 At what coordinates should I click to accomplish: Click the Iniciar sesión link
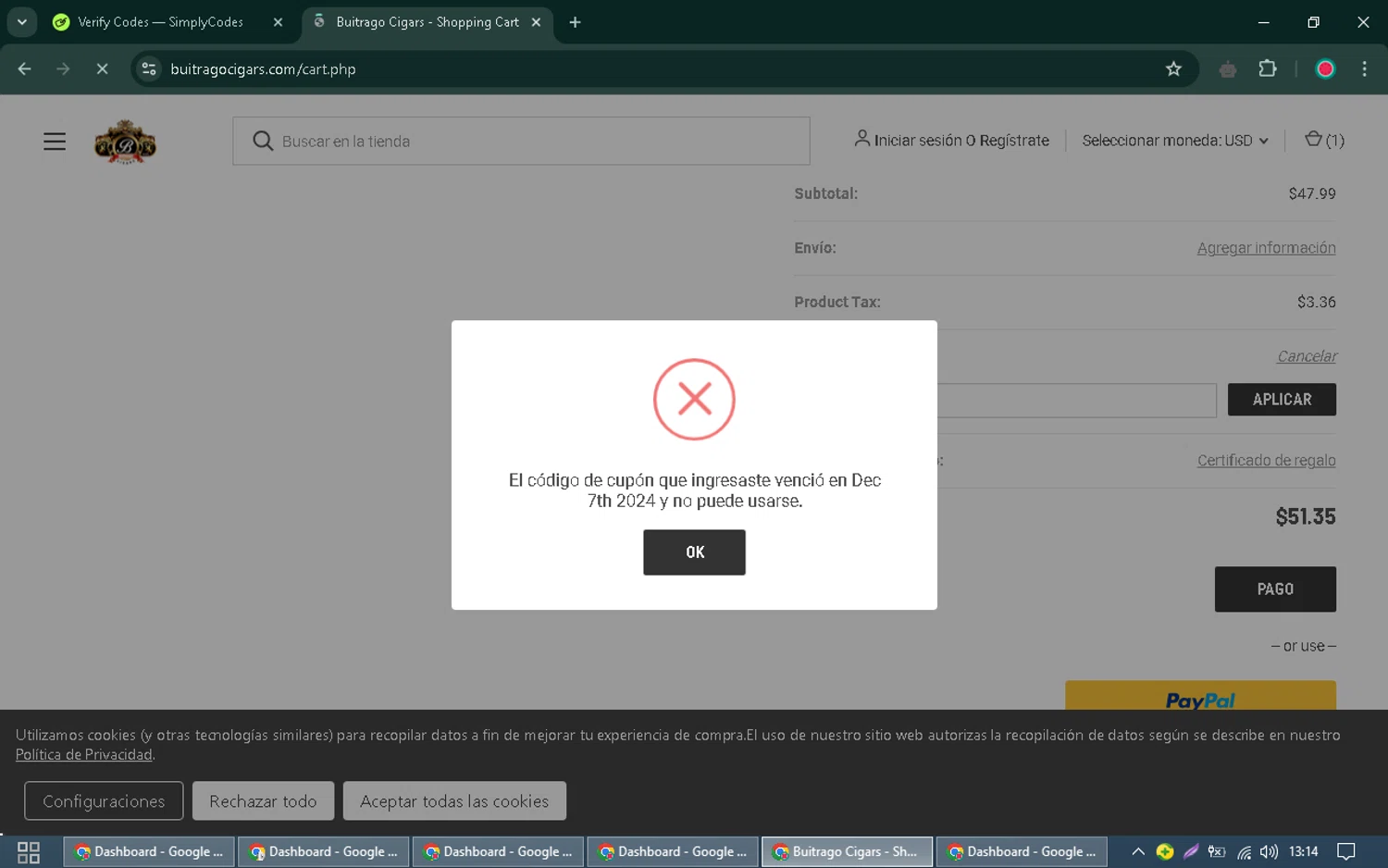click(918, 141)
